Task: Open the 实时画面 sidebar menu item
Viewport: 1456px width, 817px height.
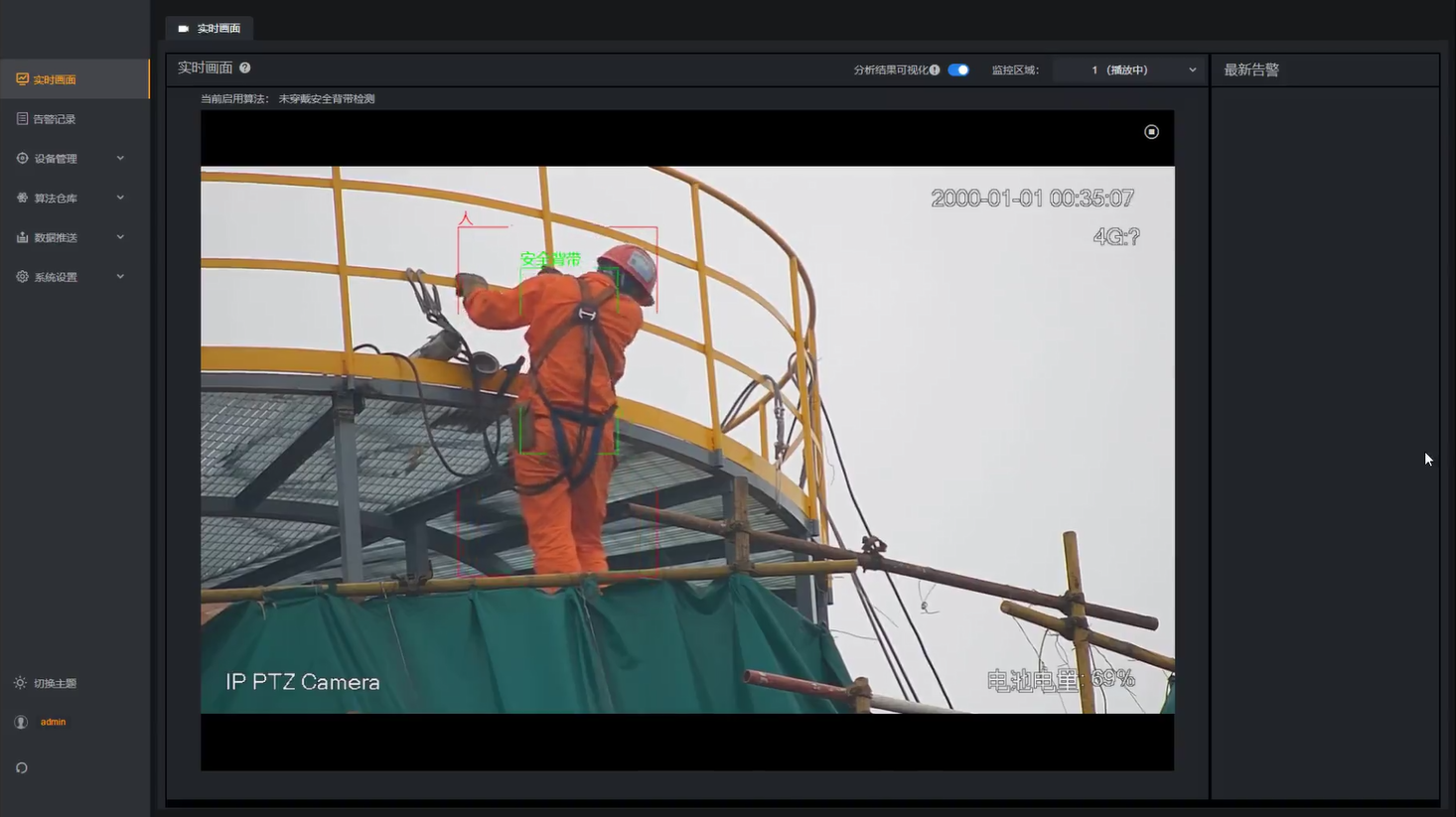Action: pyautogui.click(x=74, y=78)
